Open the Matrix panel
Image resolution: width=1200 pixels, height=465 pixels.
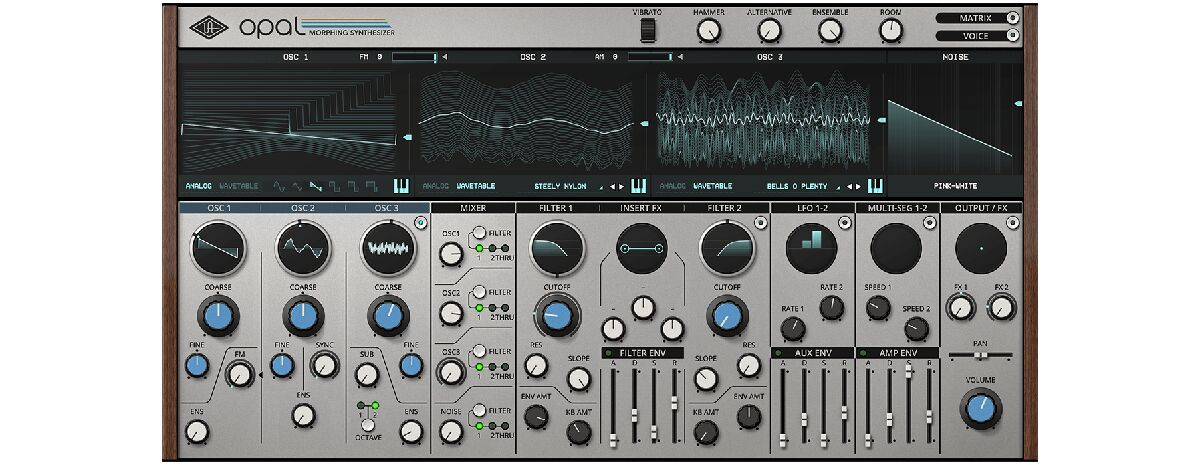click(x=980, y=17)
